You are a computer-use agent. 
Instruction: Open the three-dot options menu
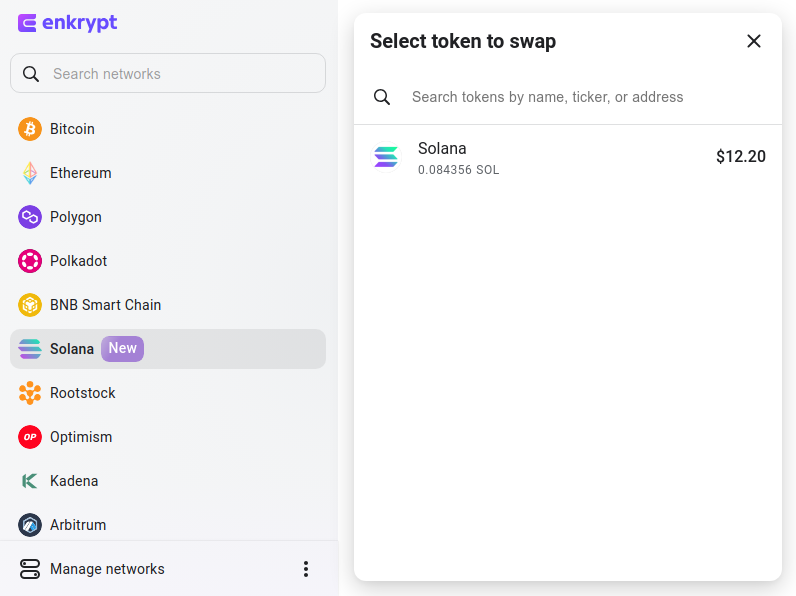(306, 569)
